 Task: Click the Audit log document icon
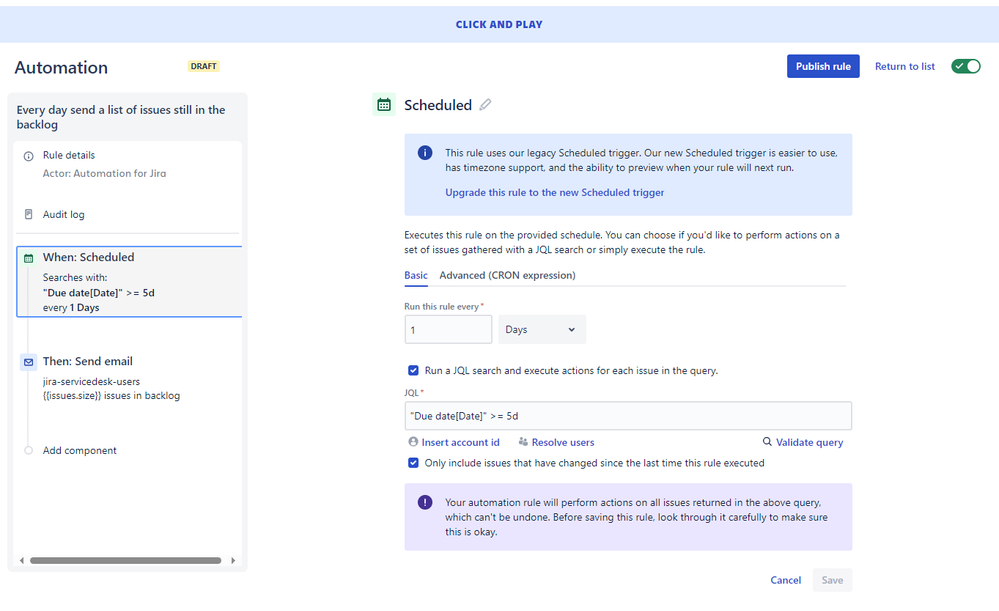(29, 215)
